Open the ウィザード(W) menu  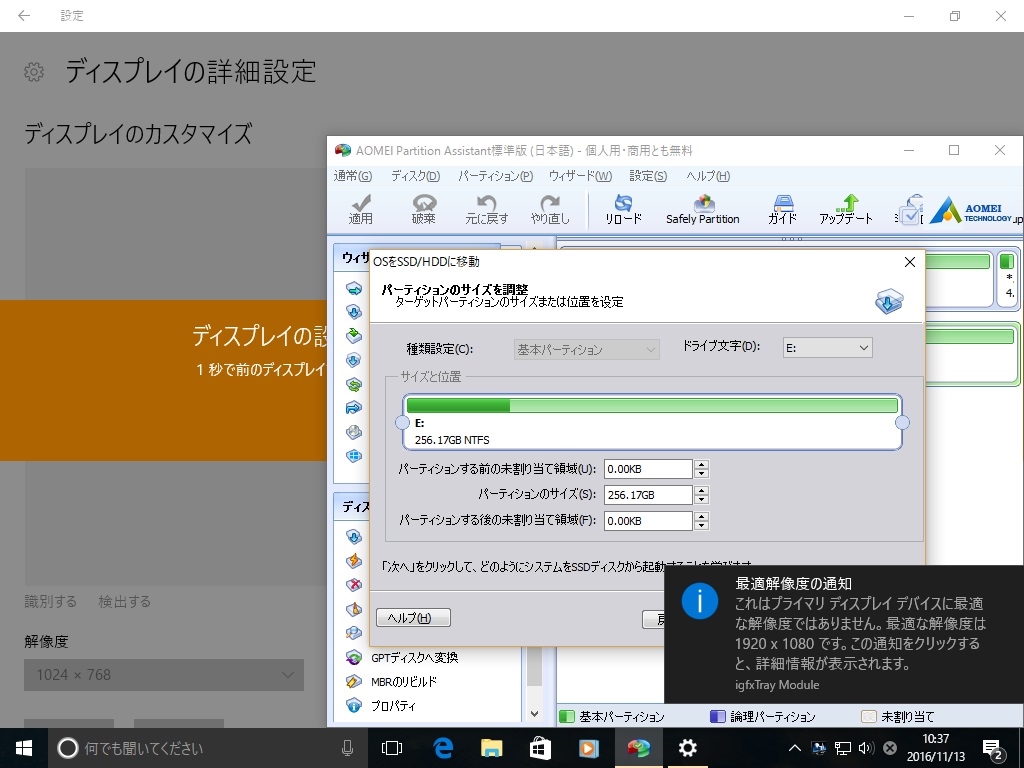point(581,176)
